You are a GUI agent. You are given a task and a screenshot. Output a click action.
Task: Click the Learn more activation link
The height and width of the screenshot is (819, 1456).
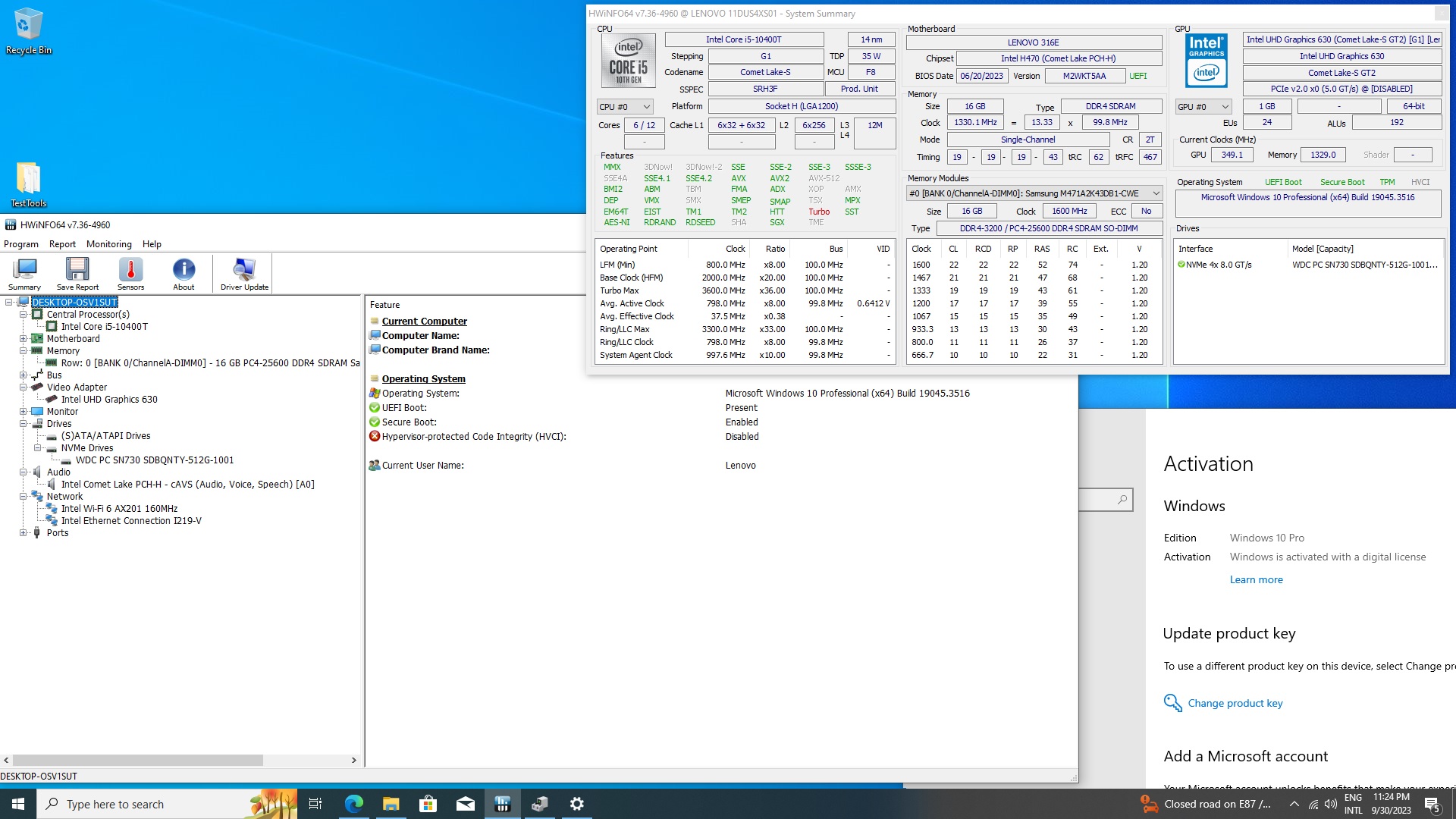[1257, 579]
